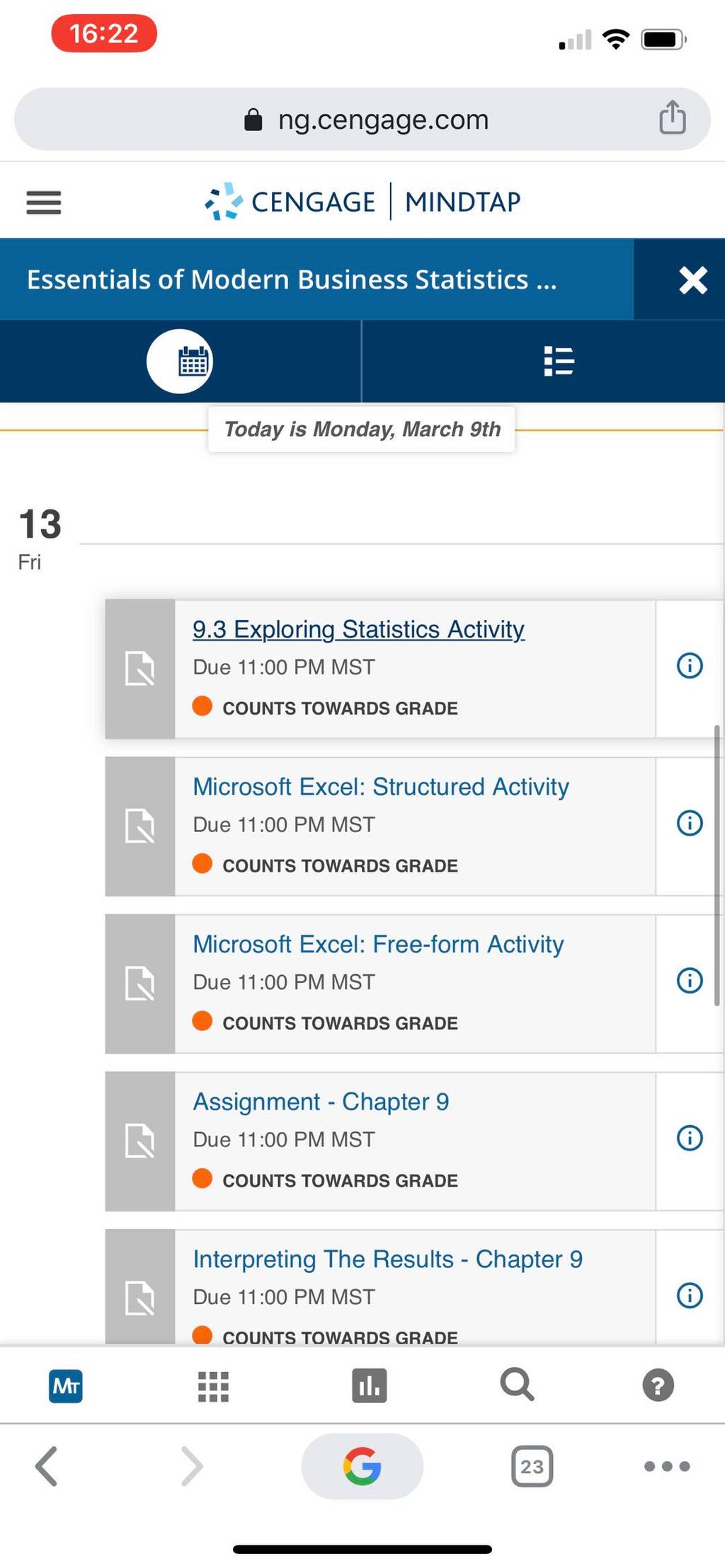The image size is (725, 1568).
Task: Show info for Interpreting The Results Chapter 9
Action: (690, 1296)
